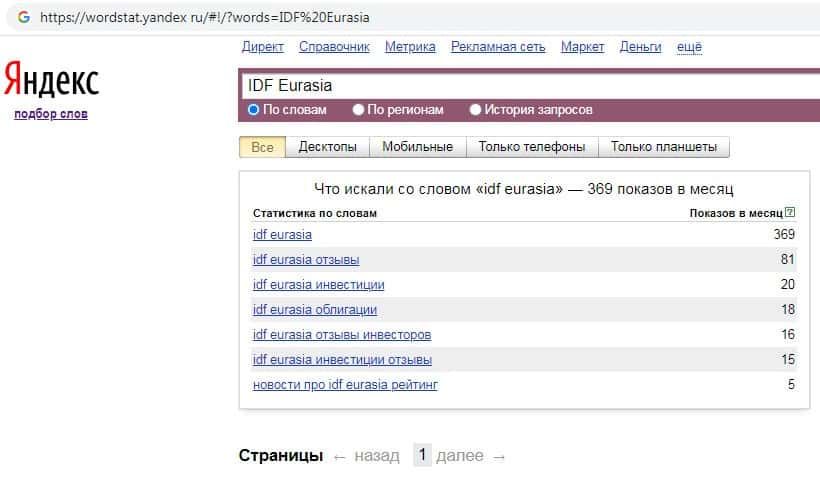Switch to the Только телефоны tab
The width and height of the screenshot is (820, 488).
tap(532, 147)
